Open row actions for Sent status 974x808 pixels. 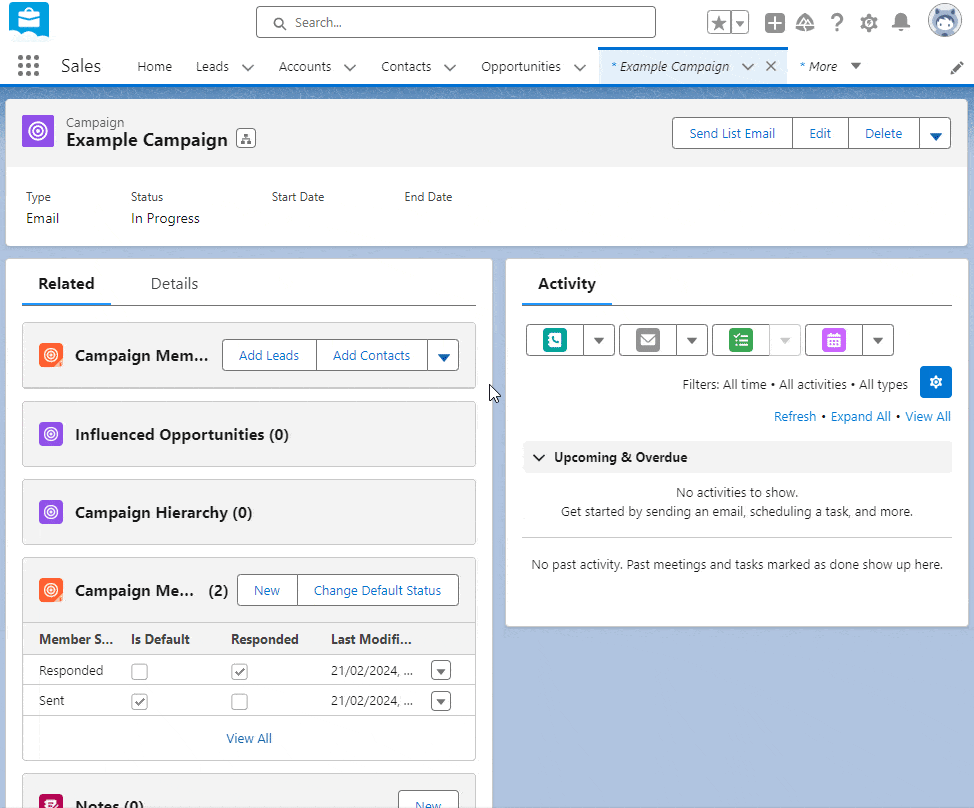point(441,701)
